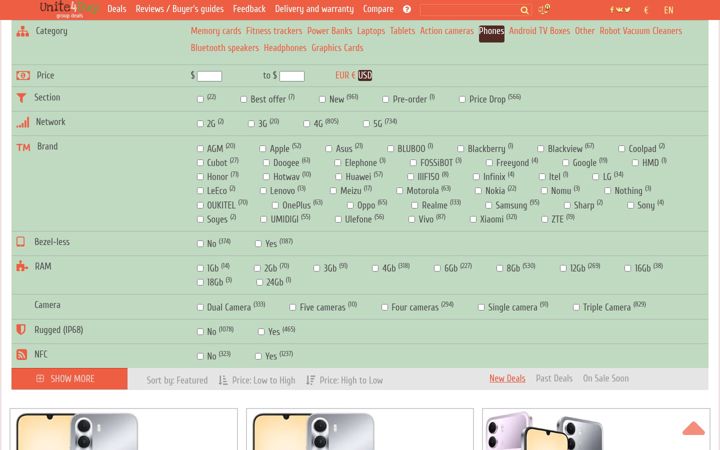Click the high-to-low sort icon
The image size is (720, 450).
point(311,380)
